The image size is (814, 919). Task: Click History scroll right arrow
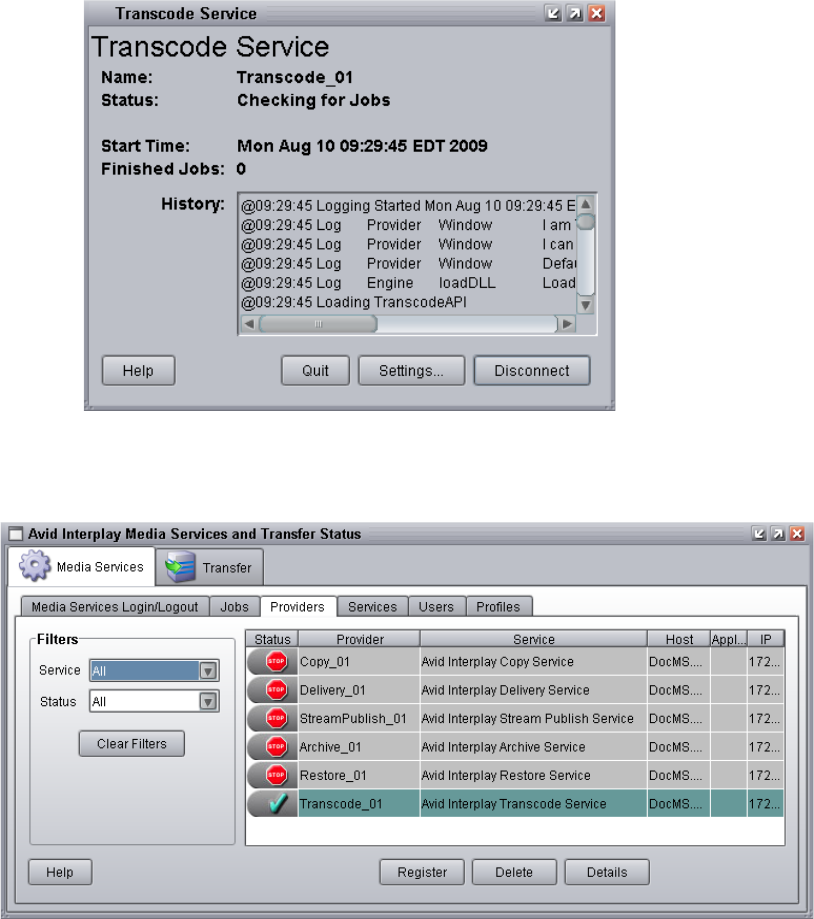coord(567,324)
